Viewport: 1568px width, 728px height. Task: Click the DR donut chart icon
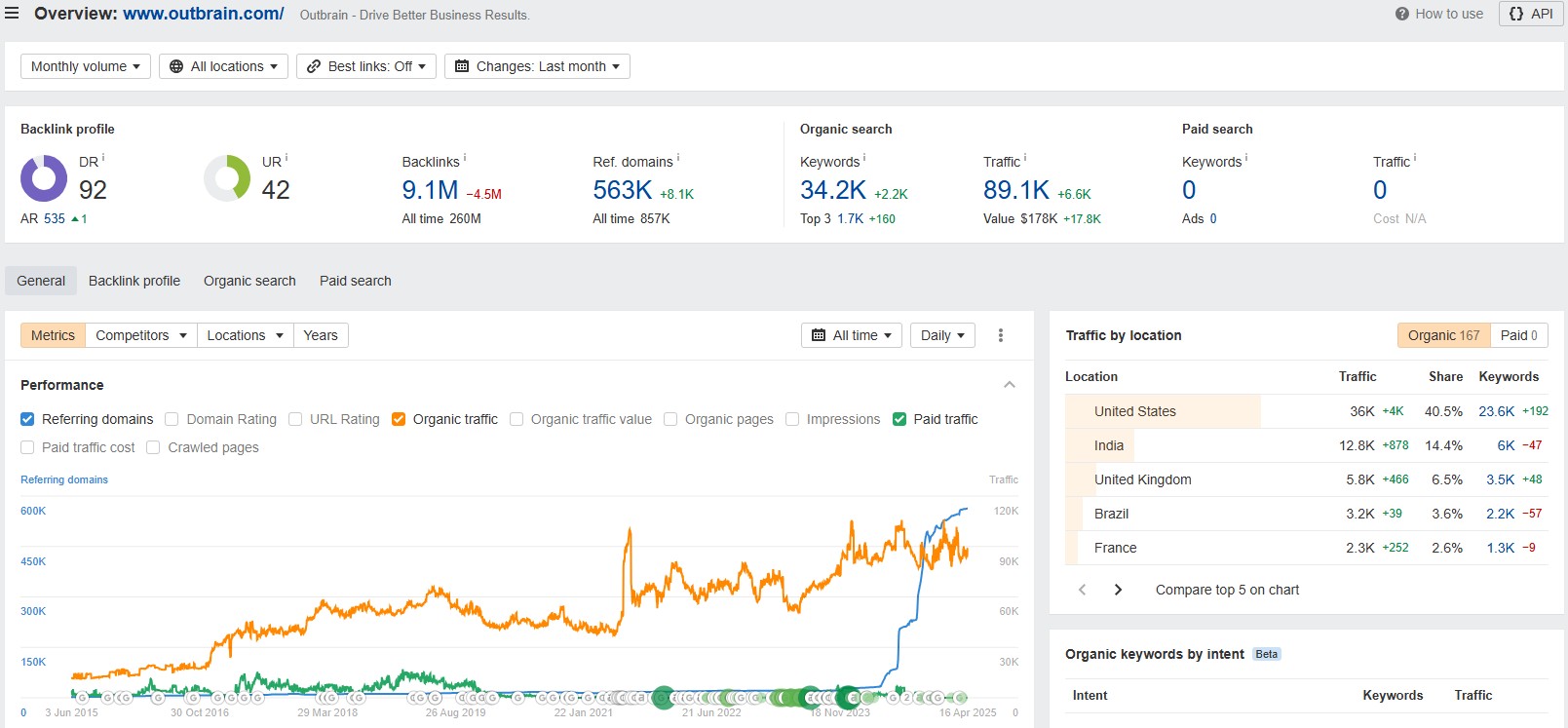(44, 178)
